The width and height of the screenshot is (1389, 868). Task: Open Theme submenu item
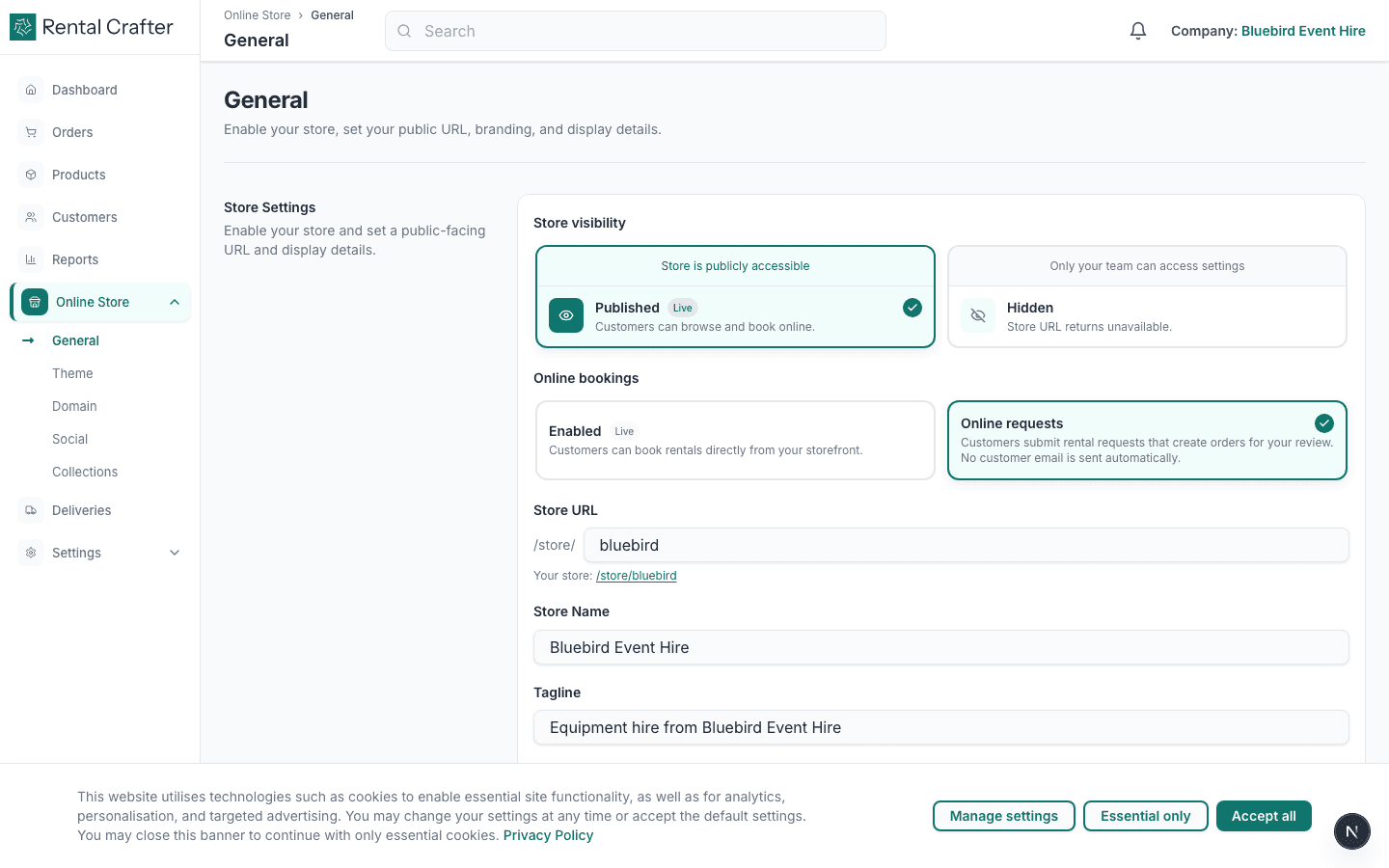pos(72,373)
